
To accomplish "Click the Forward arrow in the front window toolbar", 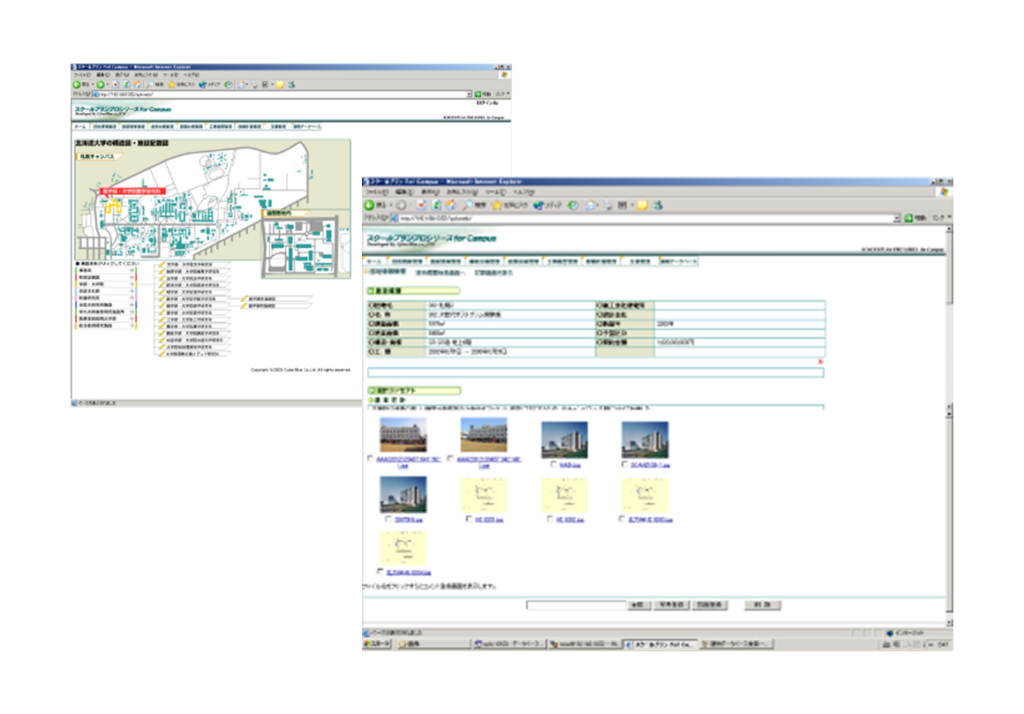I will [402, 205].
